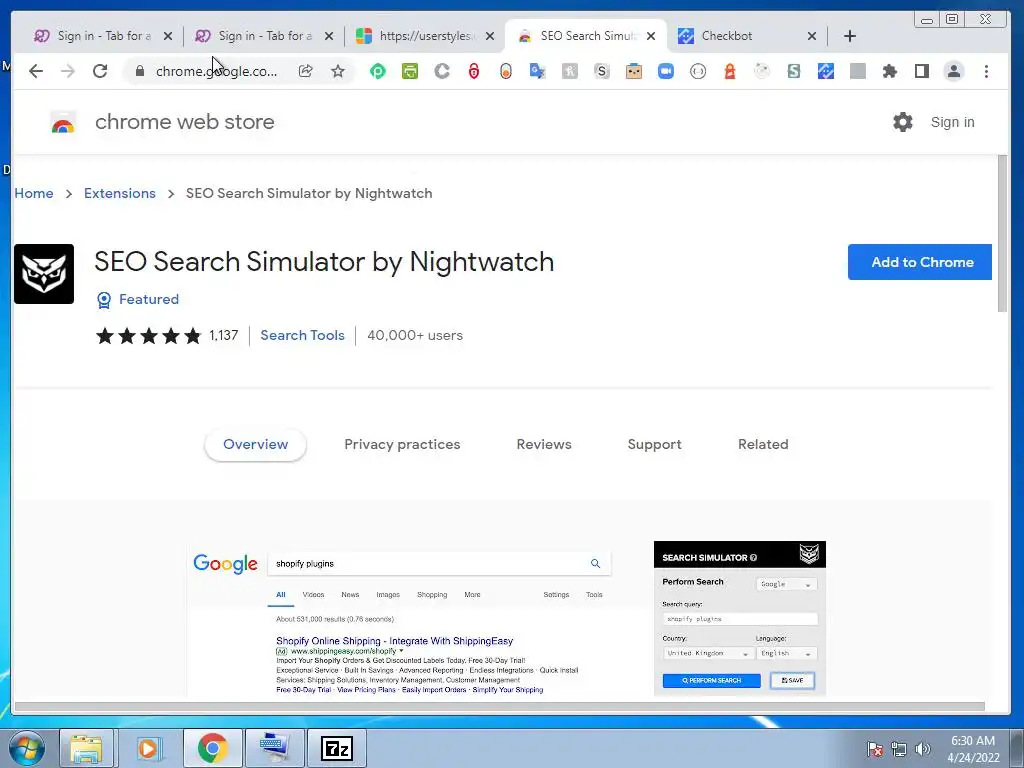
Task: Open the green printer extension icon
Action: coord(409,71)
